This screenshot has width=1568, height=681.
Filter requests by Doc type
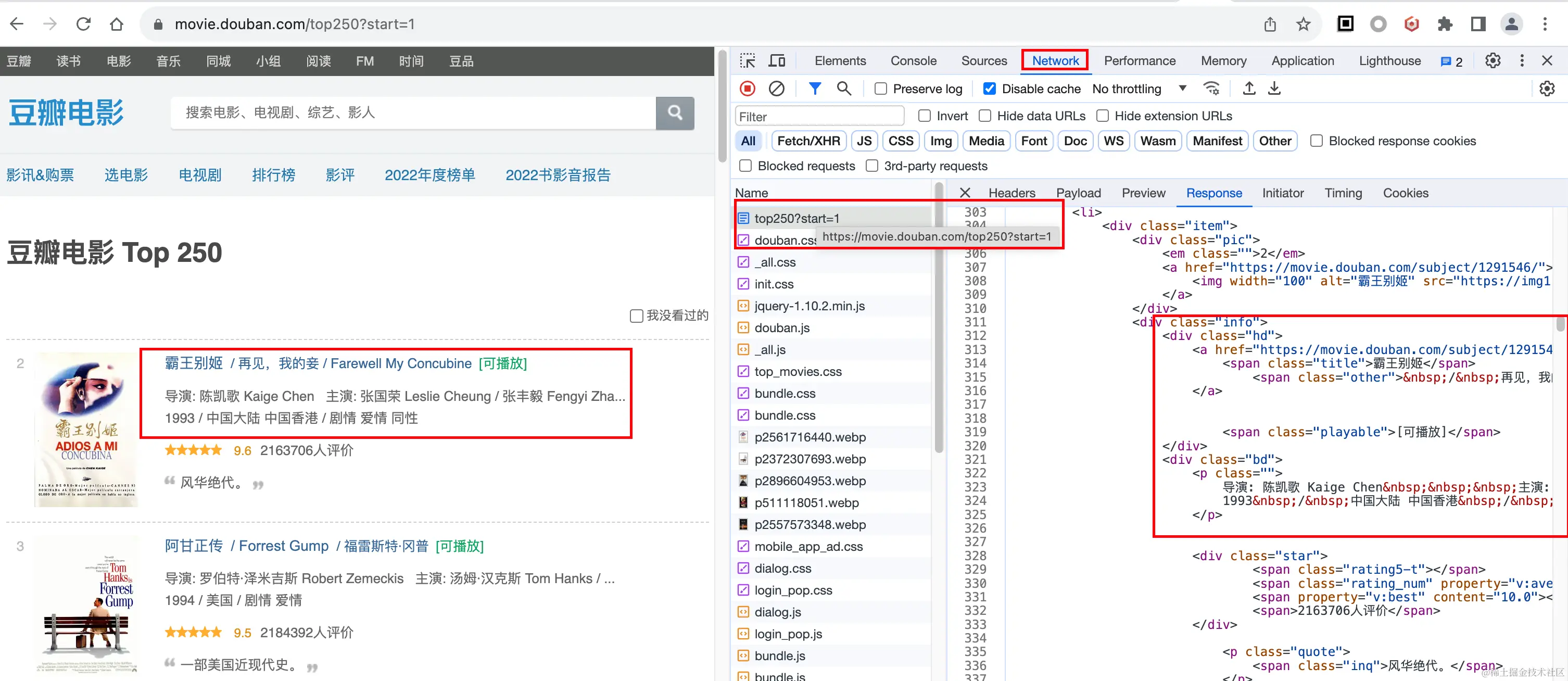1075,141
